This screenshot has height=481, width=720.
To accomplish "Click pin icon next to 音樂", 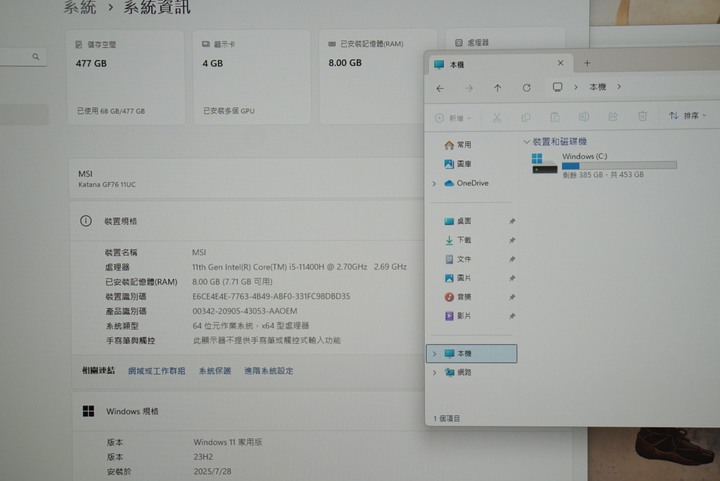I will pos(512,297).
